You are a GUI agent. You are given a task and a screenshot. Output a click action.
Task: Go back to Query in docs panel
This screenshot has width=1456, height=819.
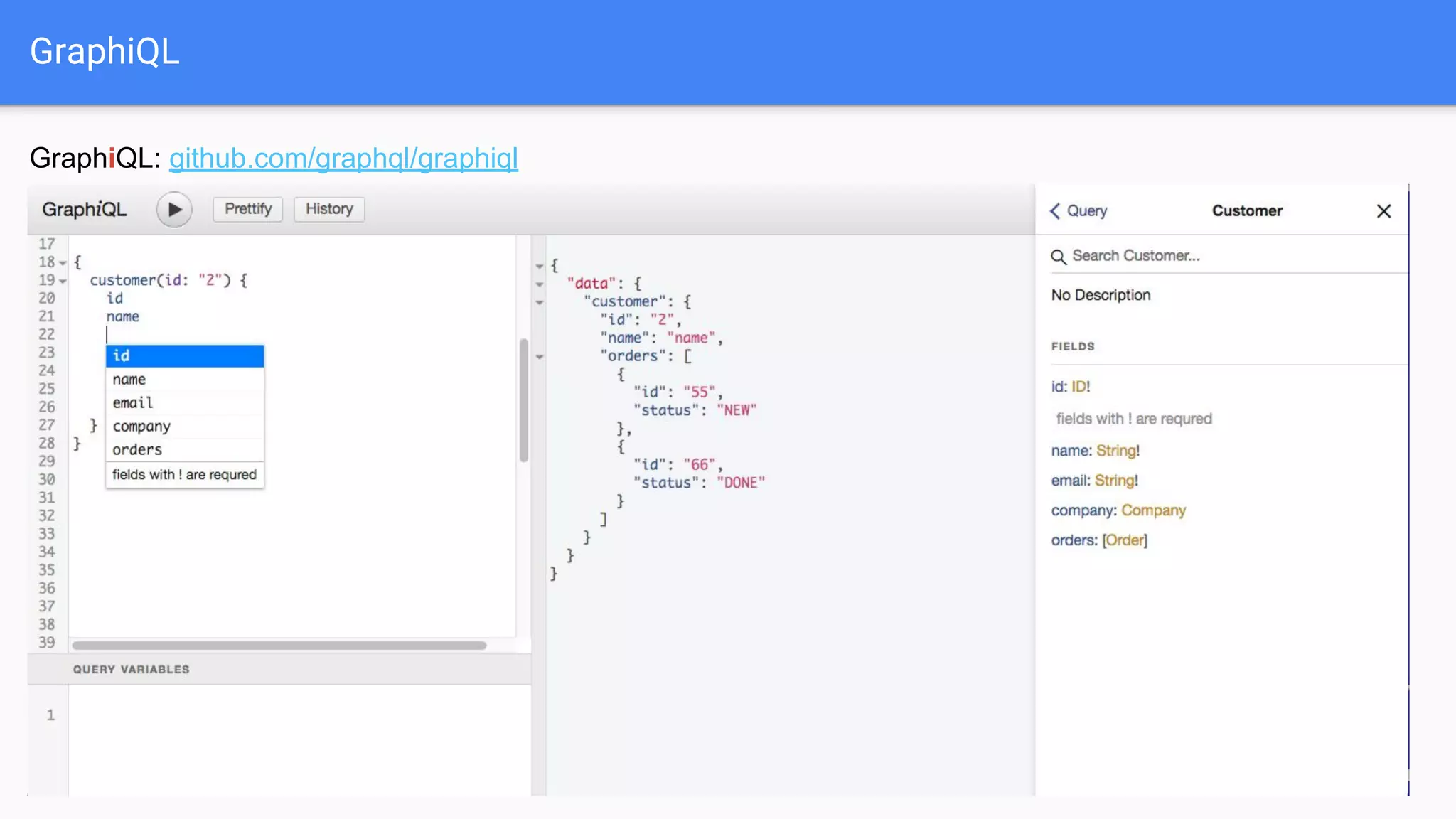[1078, 211]
